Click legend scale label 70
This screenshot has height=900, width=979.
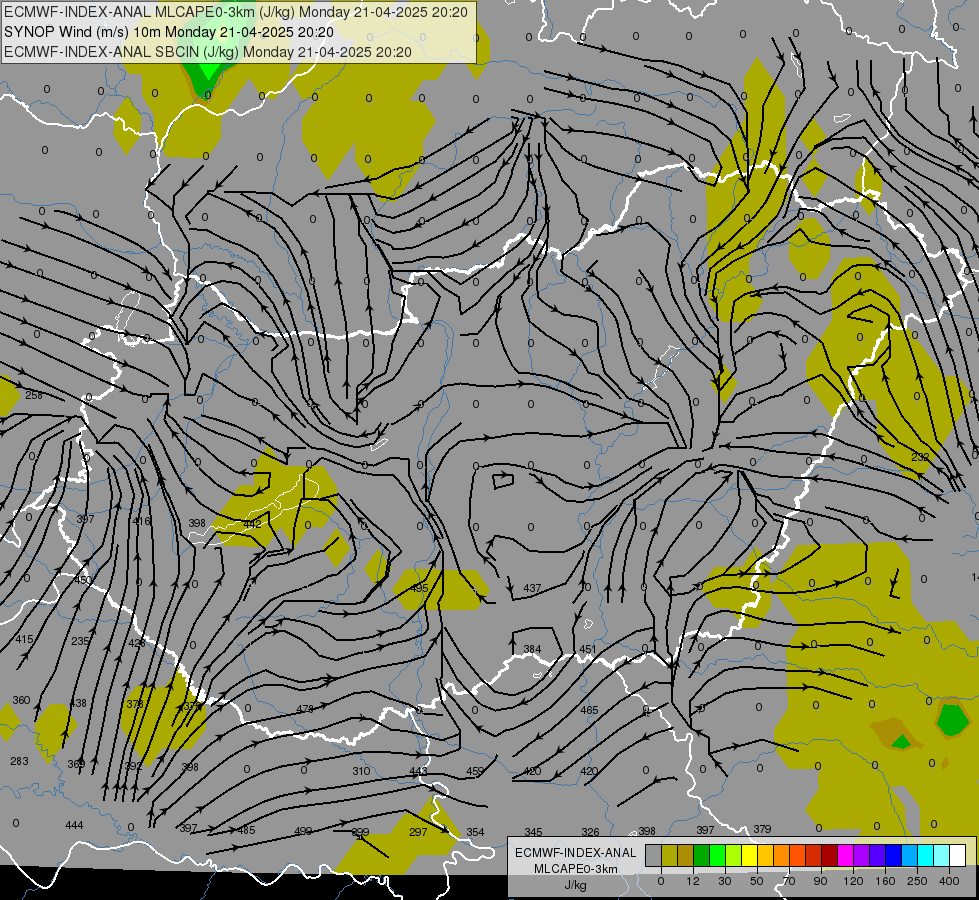789,881
